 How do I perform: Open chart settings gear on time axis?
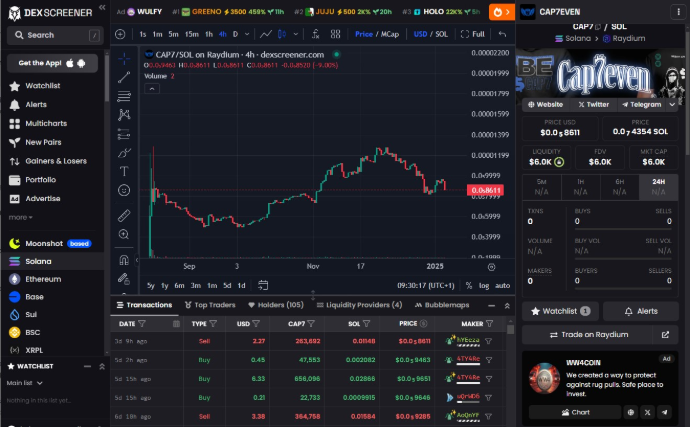coord(492,267)
